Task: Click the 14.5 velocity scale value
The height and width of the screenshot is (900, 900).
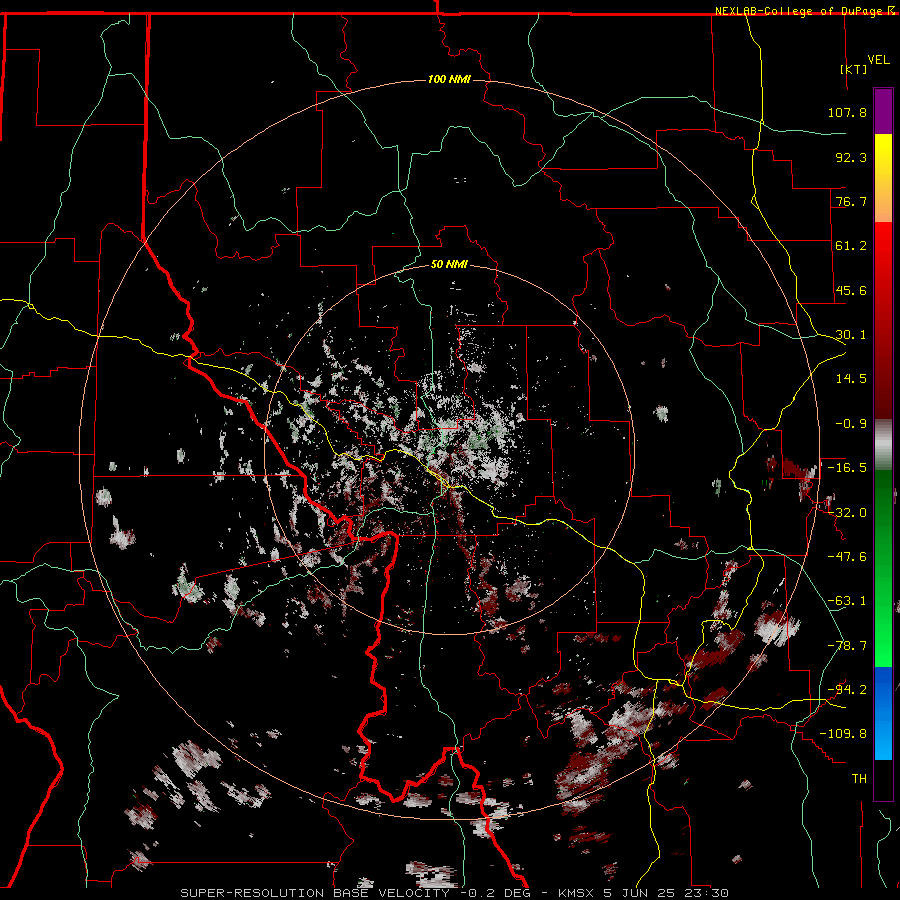Action: point(851,379)
